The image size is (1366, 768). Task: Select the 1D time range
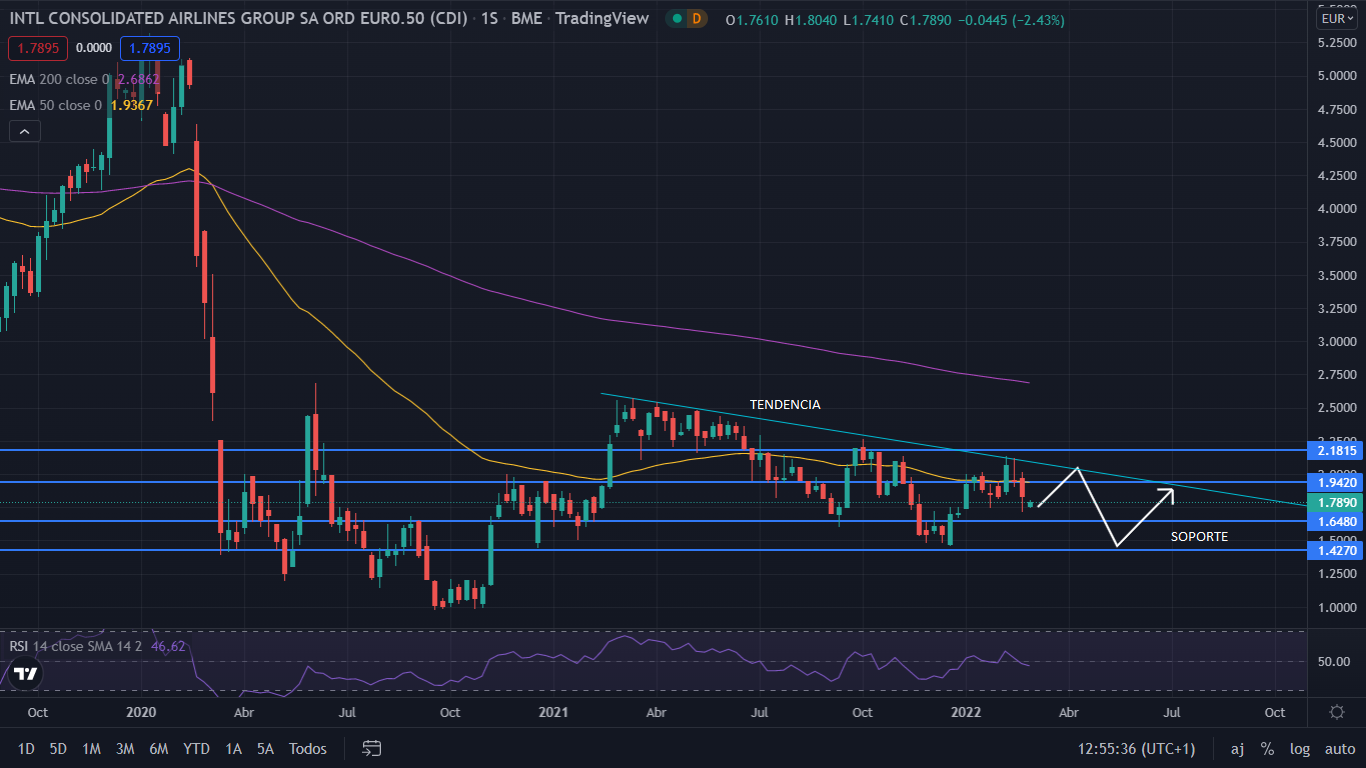click(26, 748)
